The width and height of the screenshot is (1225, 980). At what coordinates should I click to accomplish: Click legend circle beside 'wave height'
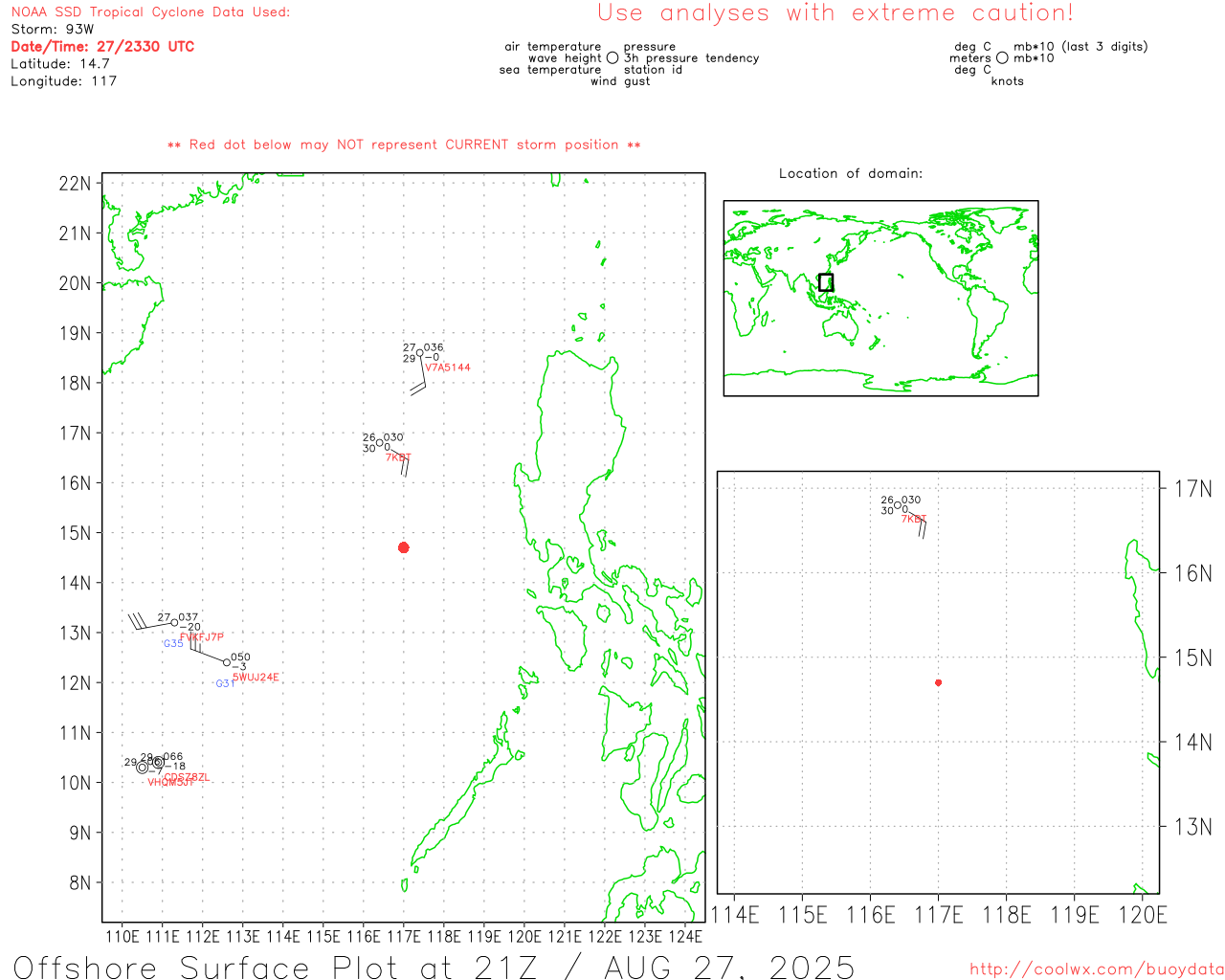tap(612, 58)
